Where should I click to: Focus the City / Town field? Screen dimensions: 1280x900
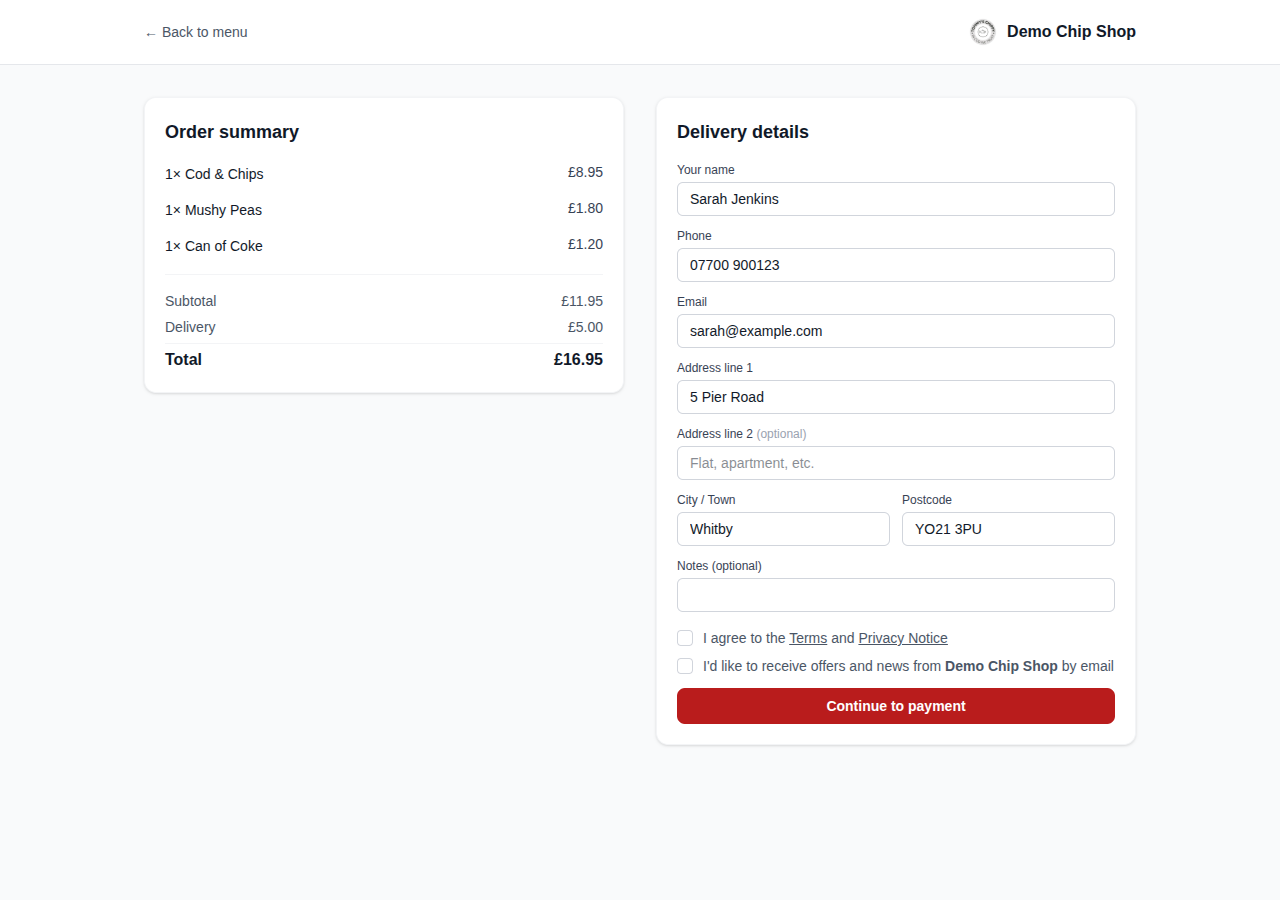[783, 529]
